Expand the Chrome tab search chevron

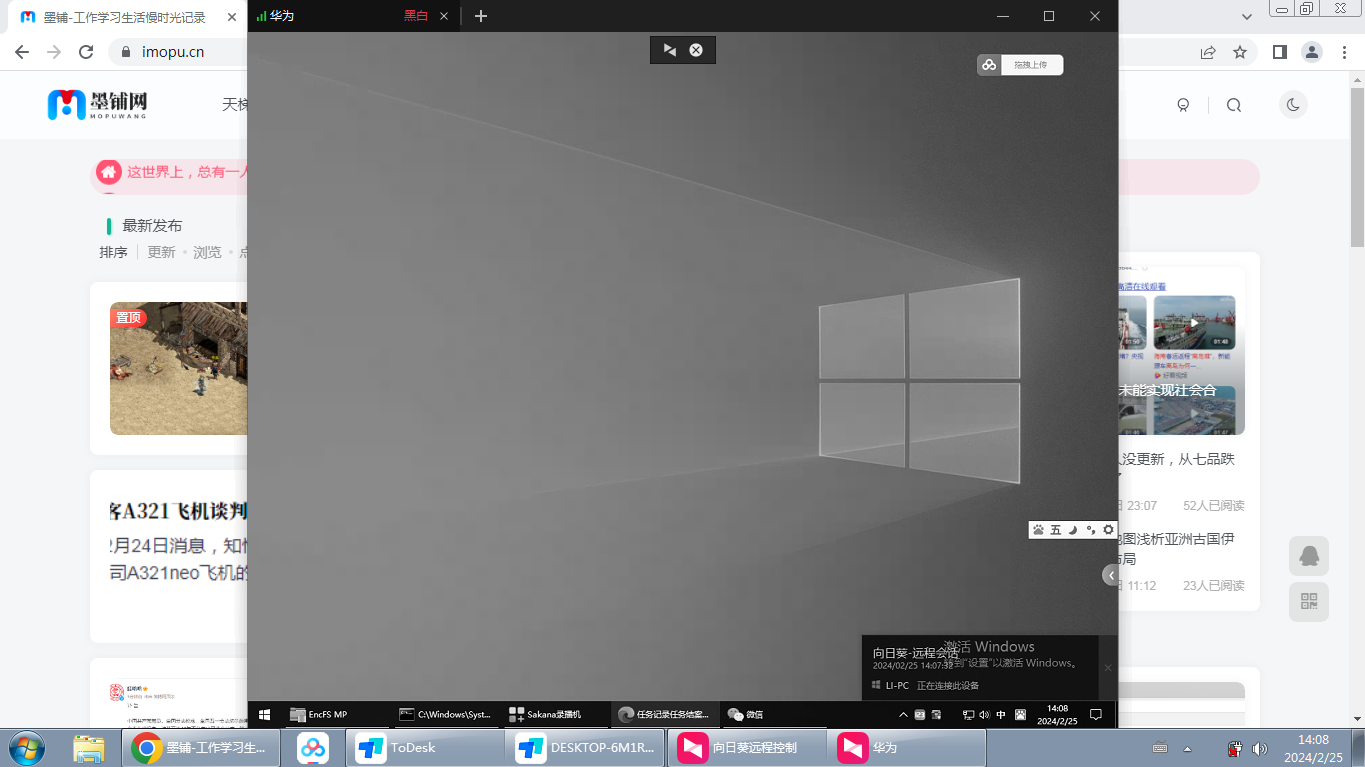click(x=1246, y=17)
